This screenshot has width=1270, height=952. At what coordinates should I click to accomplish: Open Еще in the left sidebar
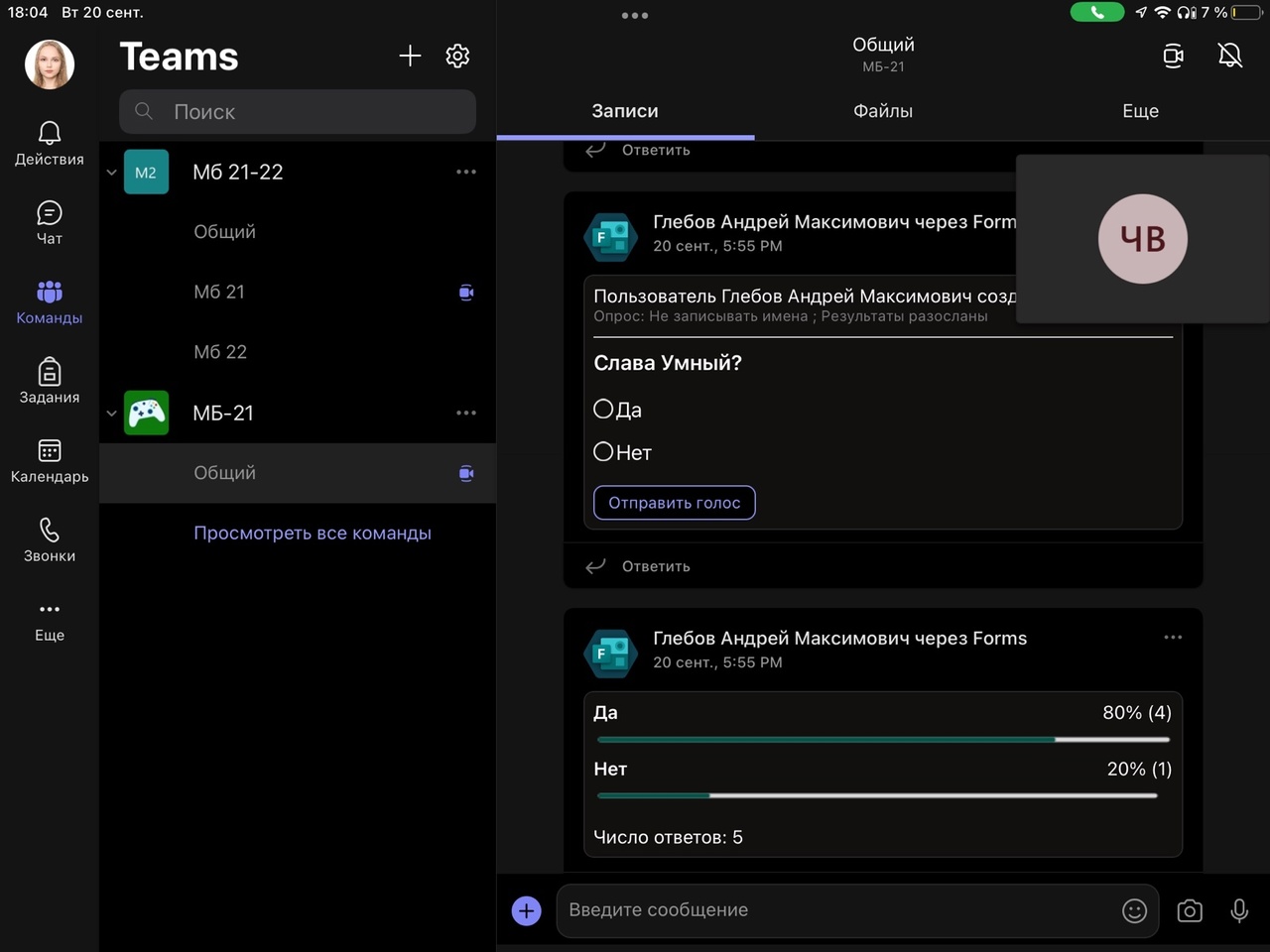pos(50,621)
